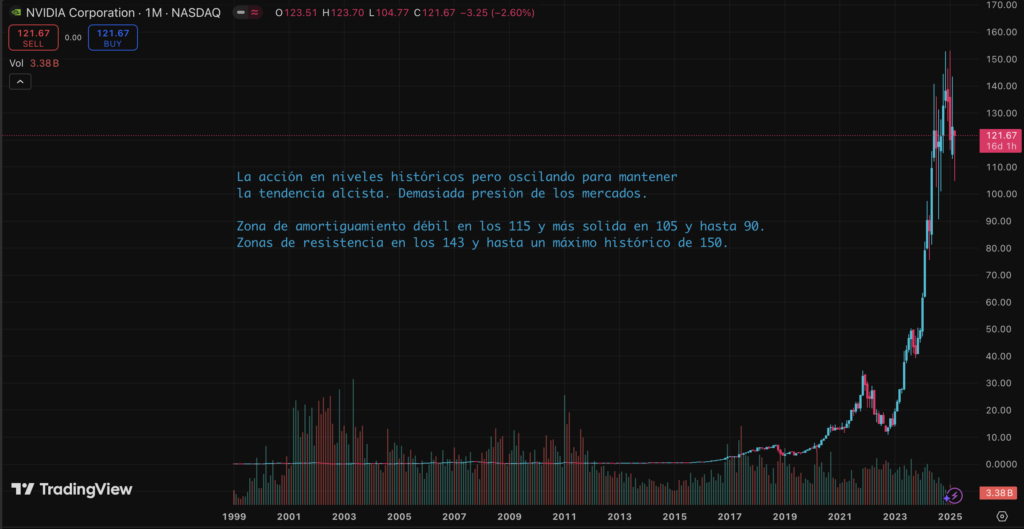Open chart settings via hexagon gear icon
This screenshot has width=1024, height=529.
1002,515
